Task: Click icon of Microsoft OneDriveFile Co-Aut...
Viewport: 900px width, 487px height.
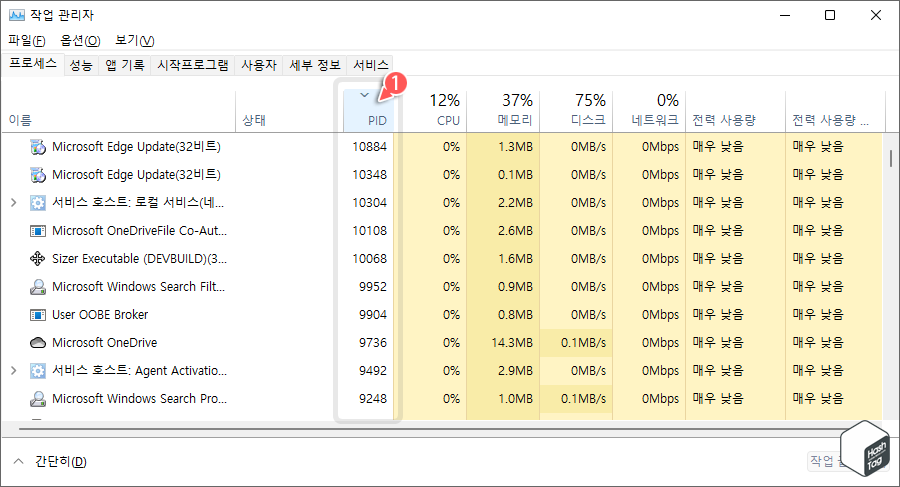Action: click(38, 231)
